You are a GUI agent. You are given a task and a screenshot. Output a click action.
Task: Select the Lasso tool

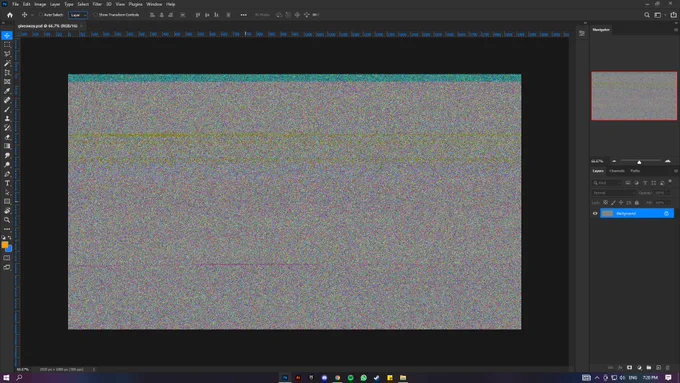point(7,54)
